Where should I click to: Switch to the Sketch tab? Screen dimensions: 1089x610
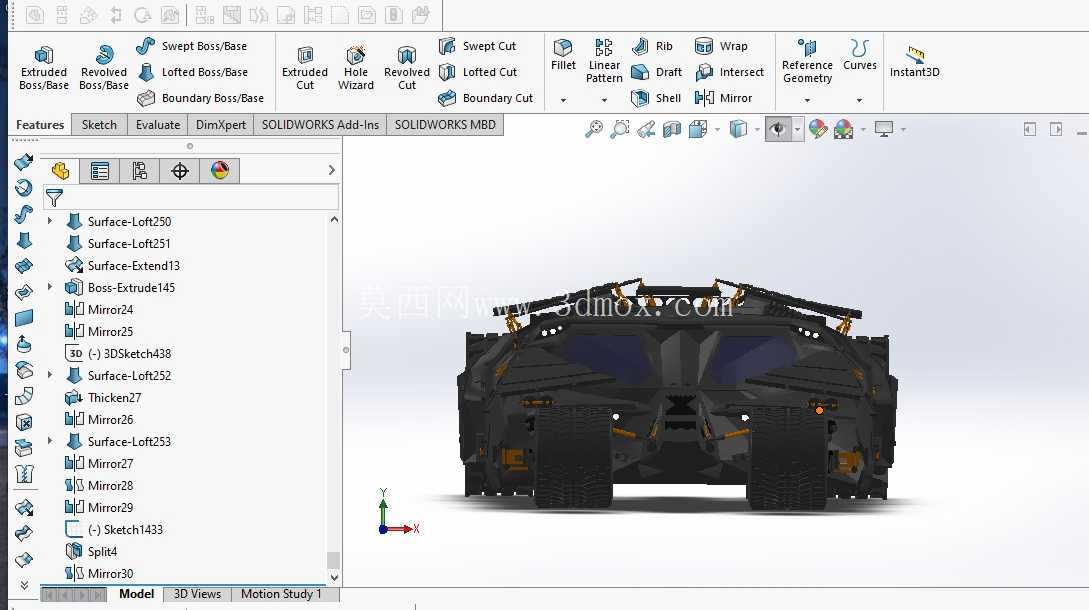[99, 124]
